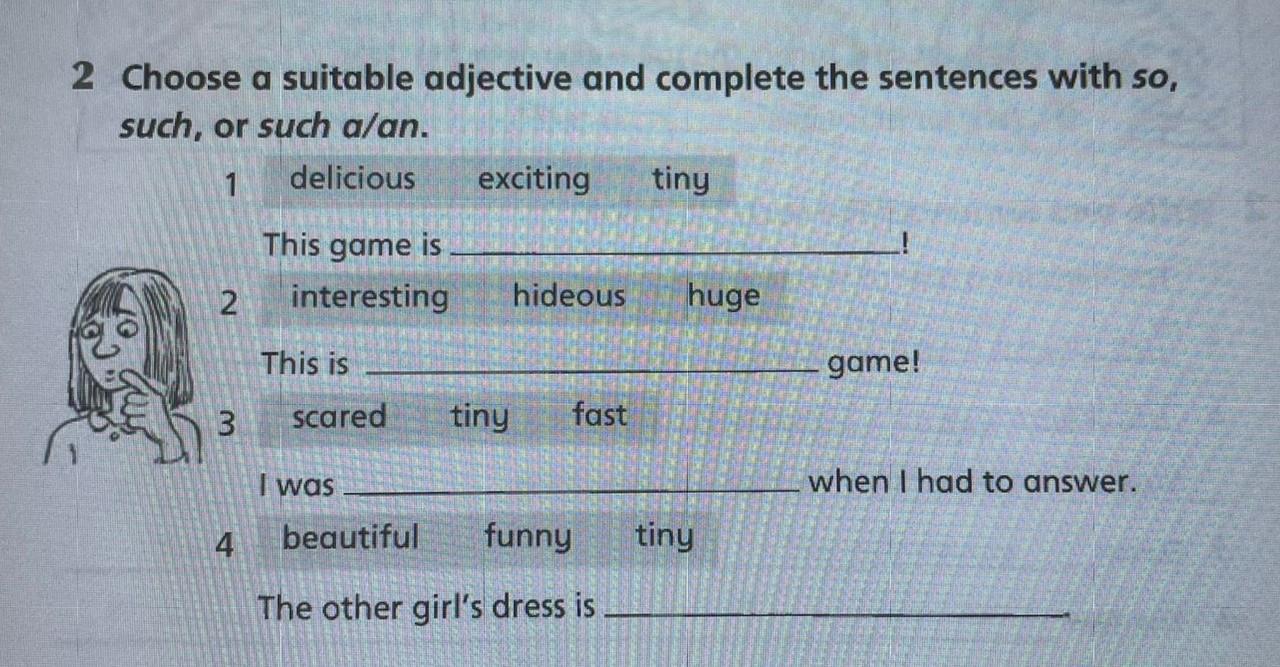The image size is (1280, 667).
Task: Click the text 'when I had to answer.'
Action: point(973,482)
